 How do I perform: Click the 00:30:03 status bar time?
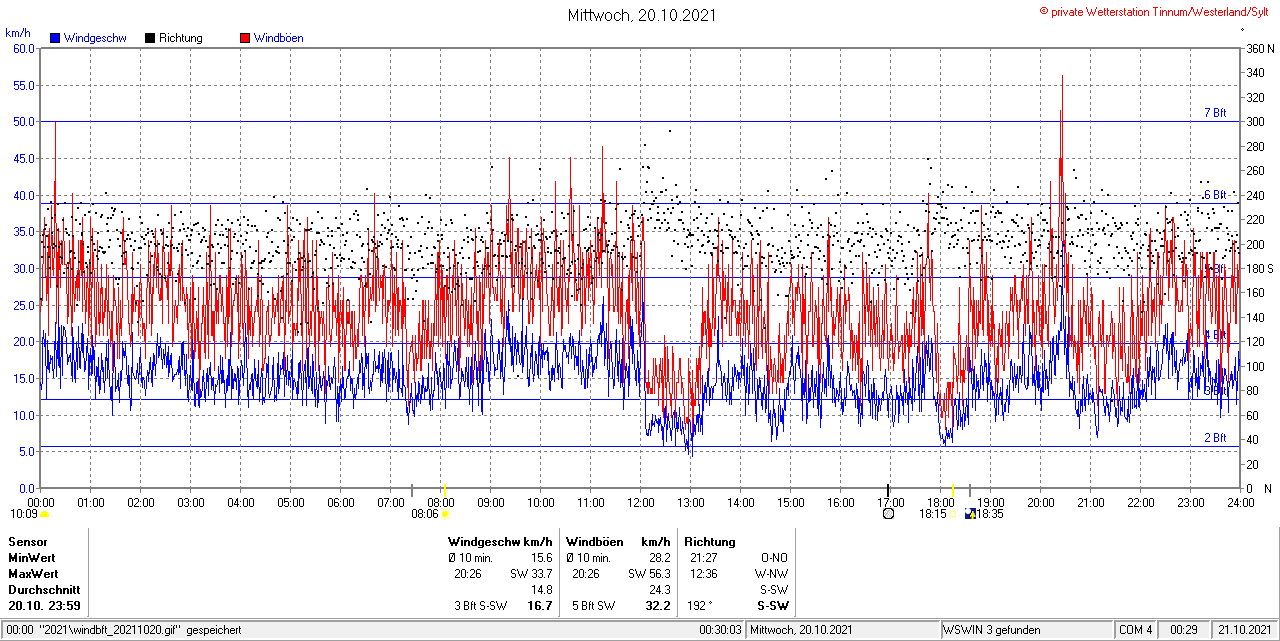click(x=720, y=630)
